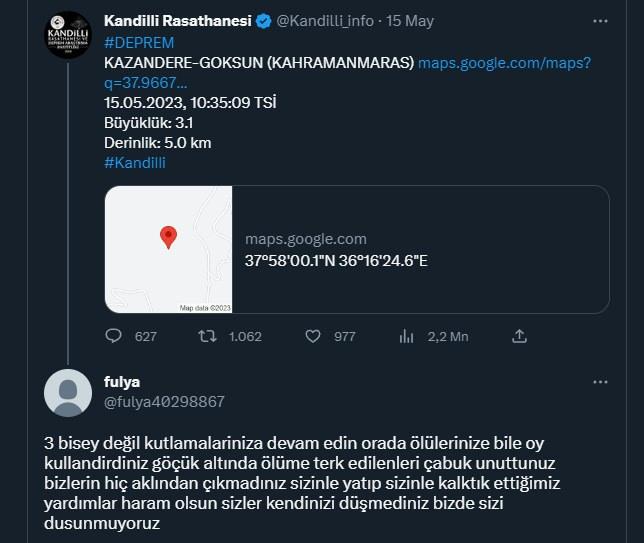
Task: Click the Kandilli Rasathanesi profile avatar
Action: click(68, 35)
